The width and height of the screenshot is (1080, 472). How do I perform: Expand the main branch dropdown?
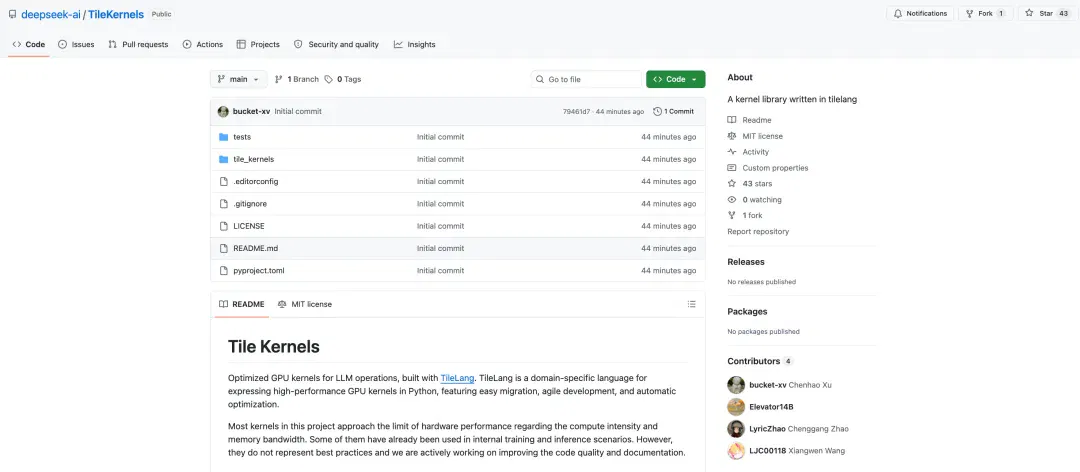click(238, 79)
